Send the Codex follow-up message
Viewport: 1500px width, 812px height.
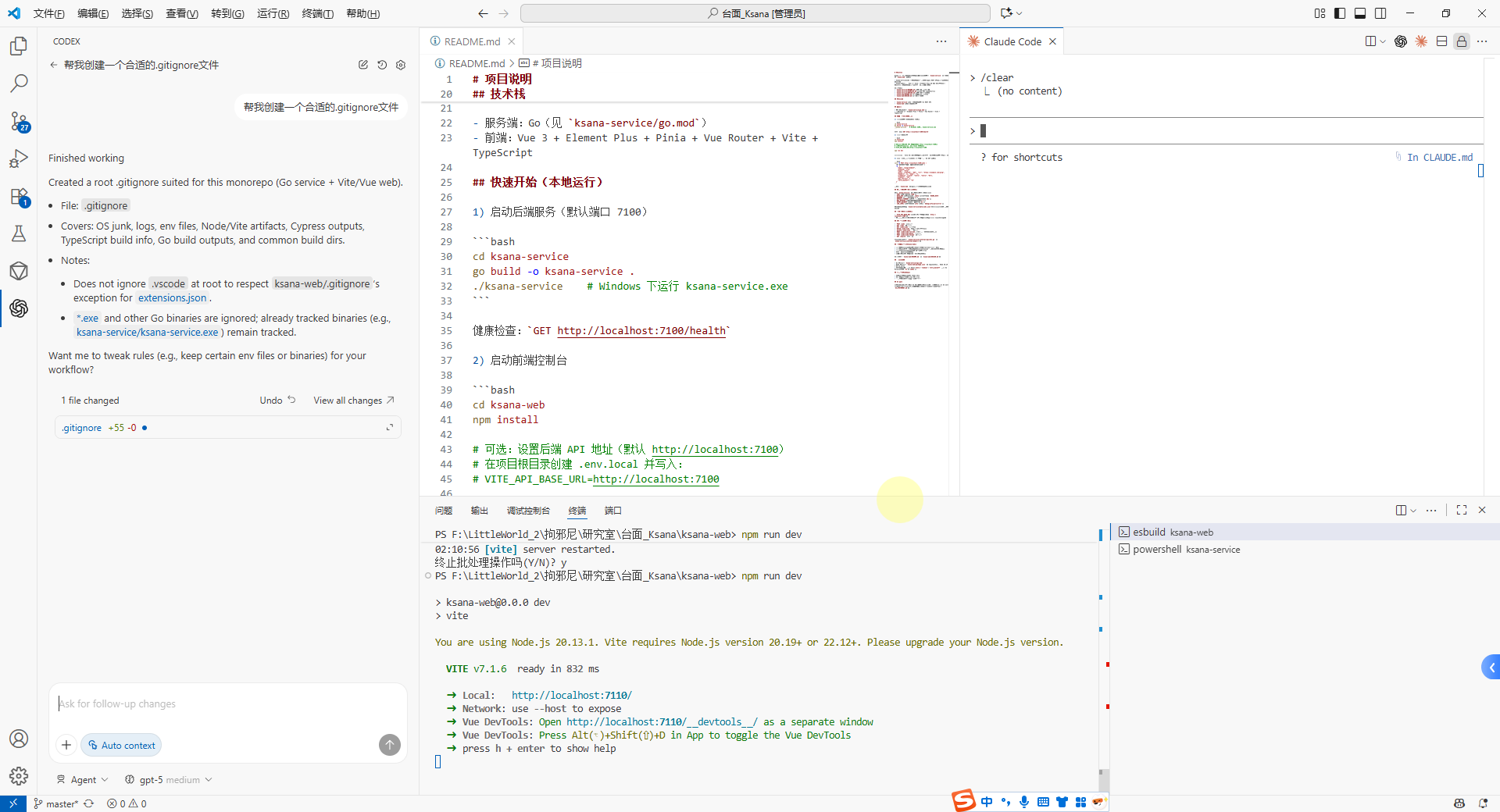pos(390,745)
